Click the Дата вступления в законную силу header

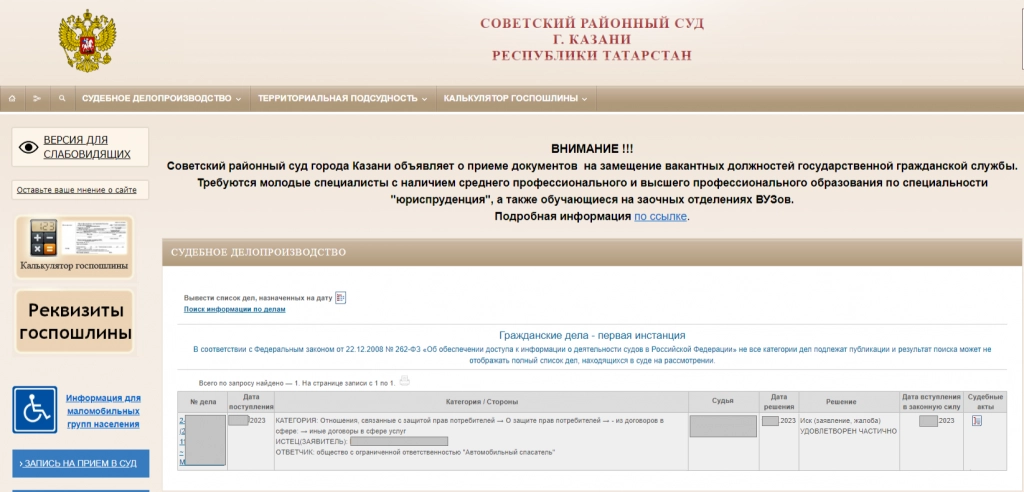coord(932,402)
